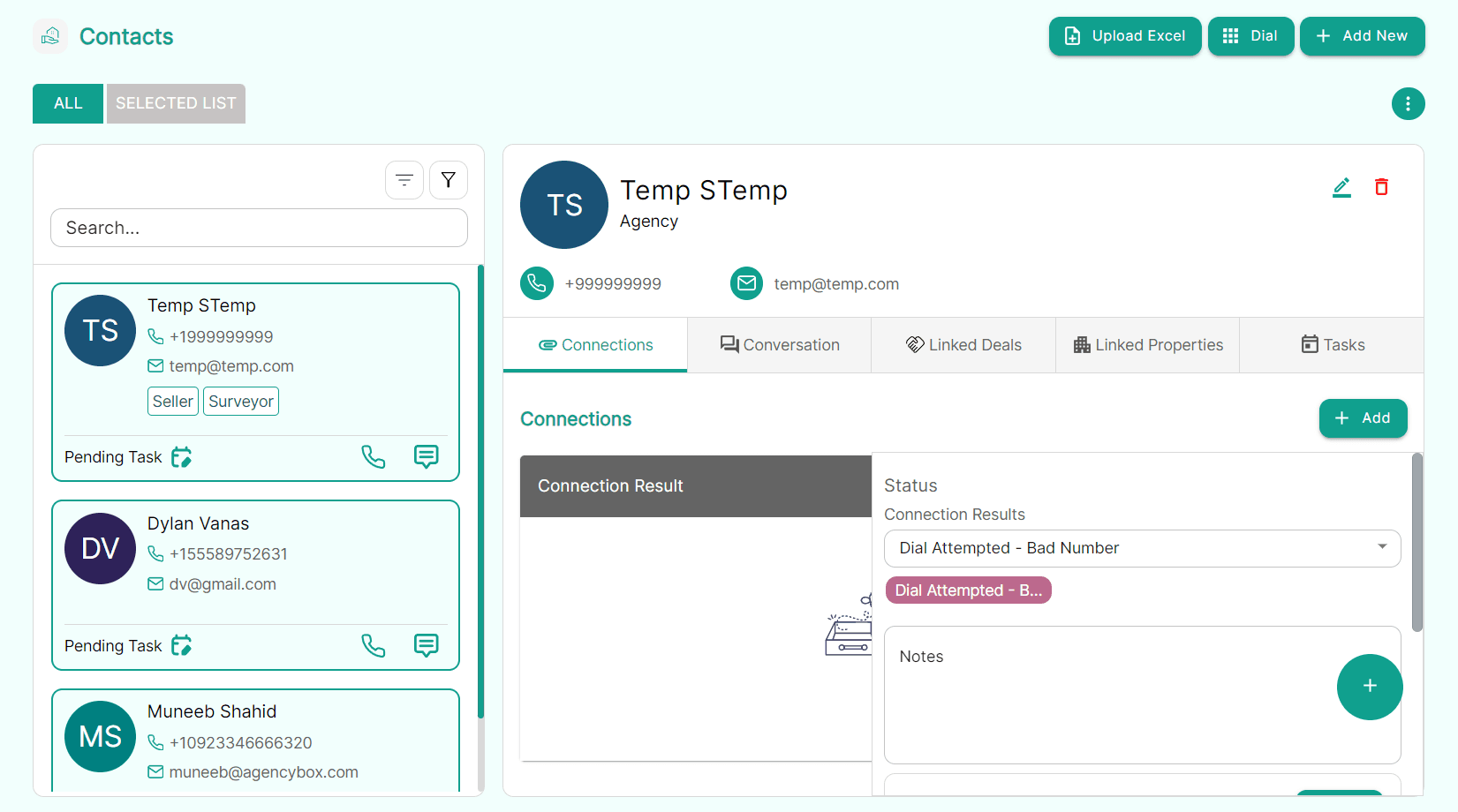Switch to the SELECTED LIST view
The width and height of the screenshot is (1458, 812).
[175, 103]
